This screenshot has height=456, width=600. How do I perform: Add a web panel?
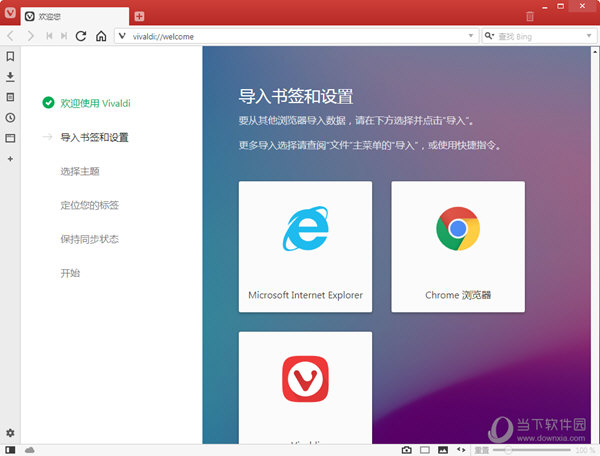pyautogui.click(x=10, y=158)
